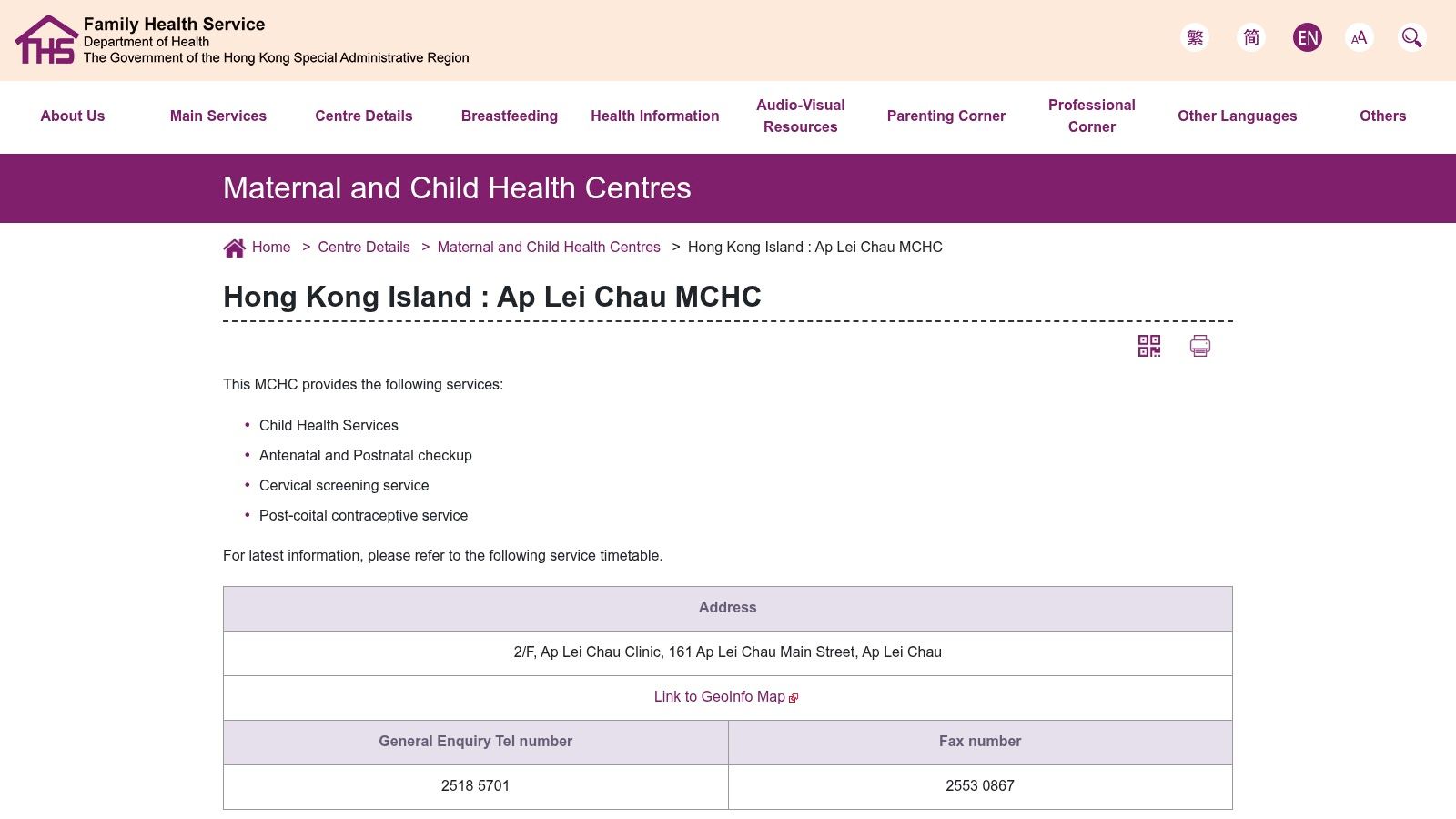1456x819 pixels.
Task: Open the Breastfeeding menu
Action: [x=510, y=116]
